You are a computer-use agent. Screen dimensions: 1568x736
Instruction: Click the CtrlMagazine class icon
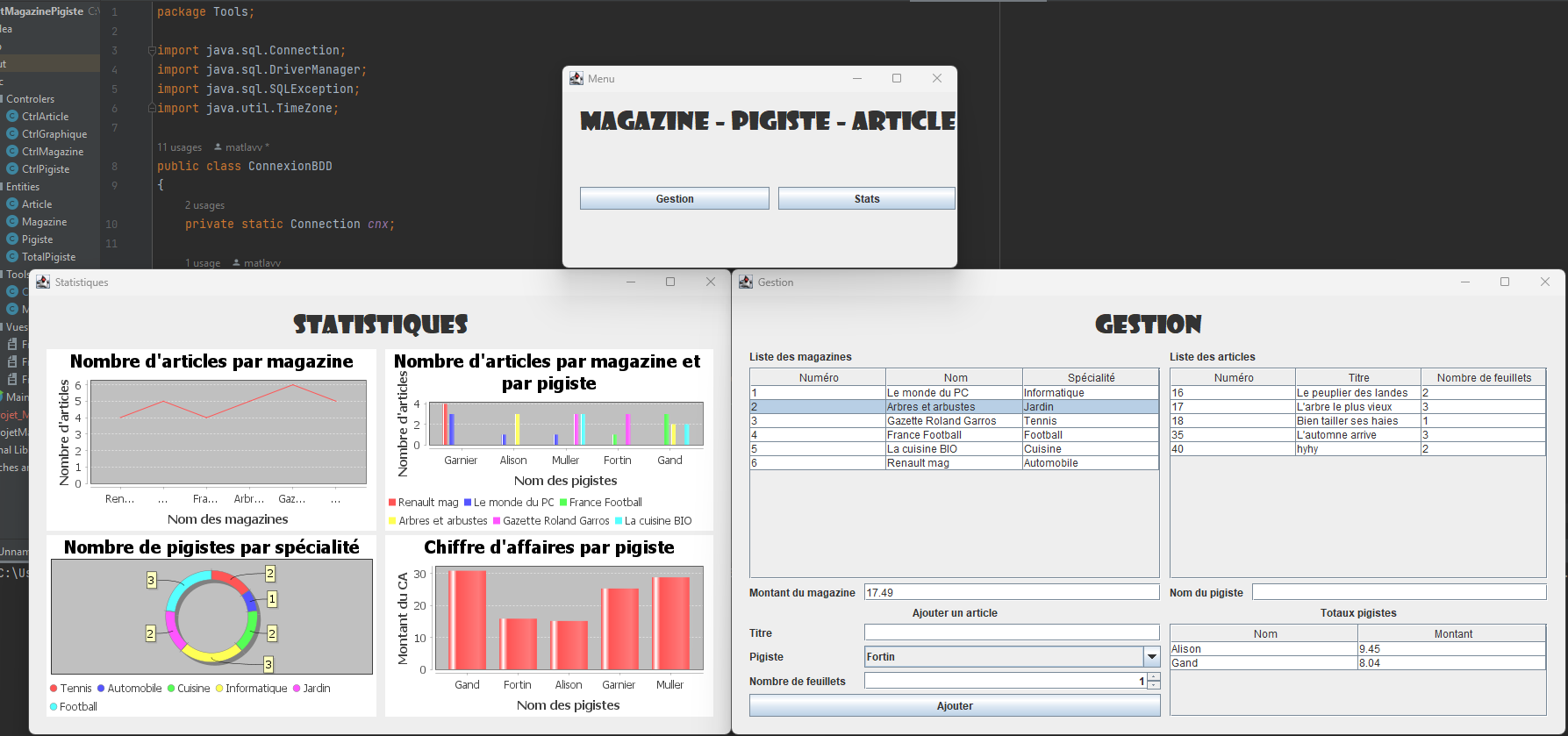pyautogui.click(x=12, y=152)
